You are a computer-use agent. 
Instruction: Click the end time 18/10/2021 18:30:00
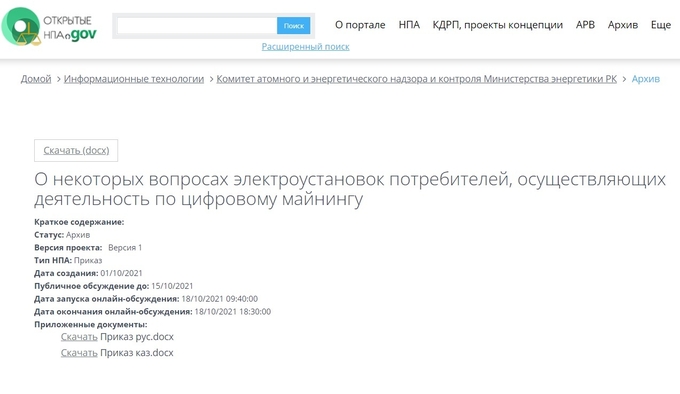(x=232, y=312)
